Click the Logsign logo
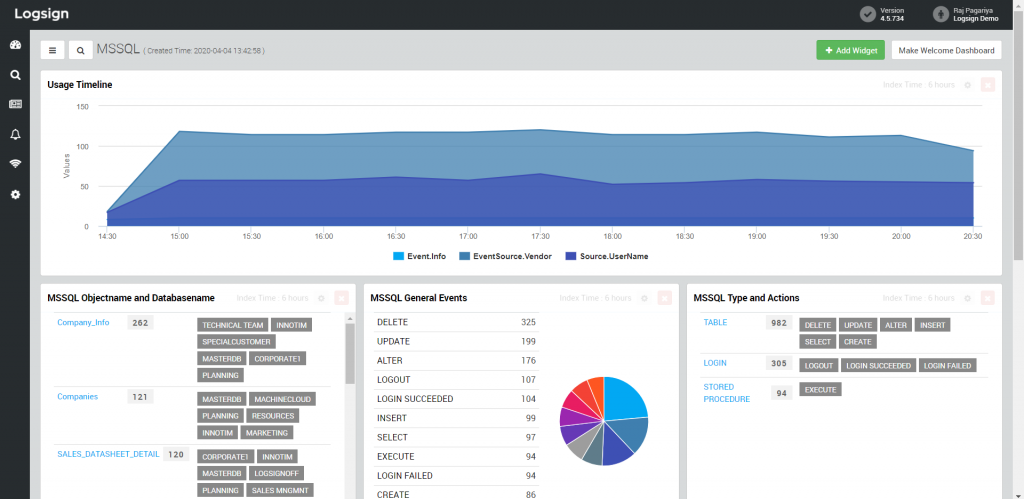 [x=42, y=14]
